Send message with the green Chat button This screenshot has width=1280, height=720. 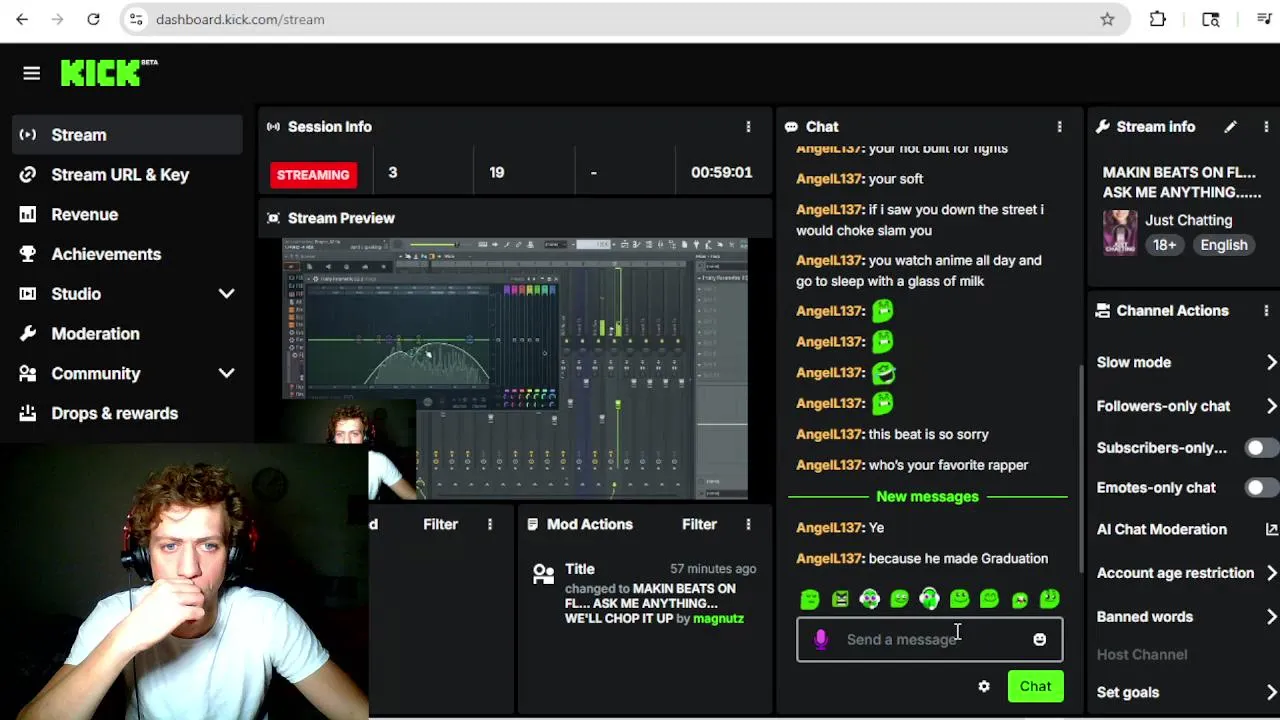(1035, 686)
